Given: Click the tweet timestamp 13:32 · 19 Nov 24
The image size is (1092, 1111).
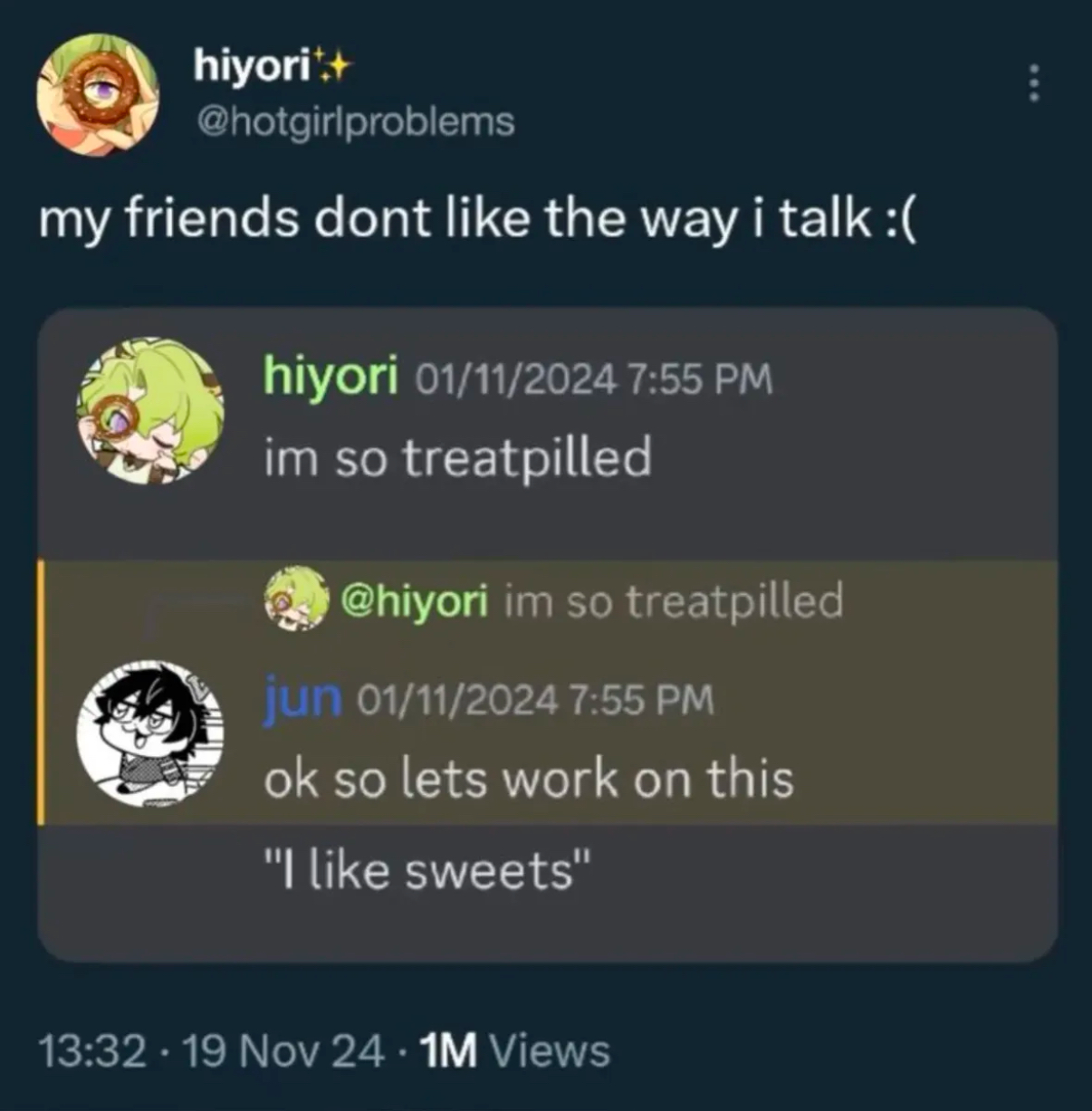Looking at the screenshot, I should [x=211, y=1050].
